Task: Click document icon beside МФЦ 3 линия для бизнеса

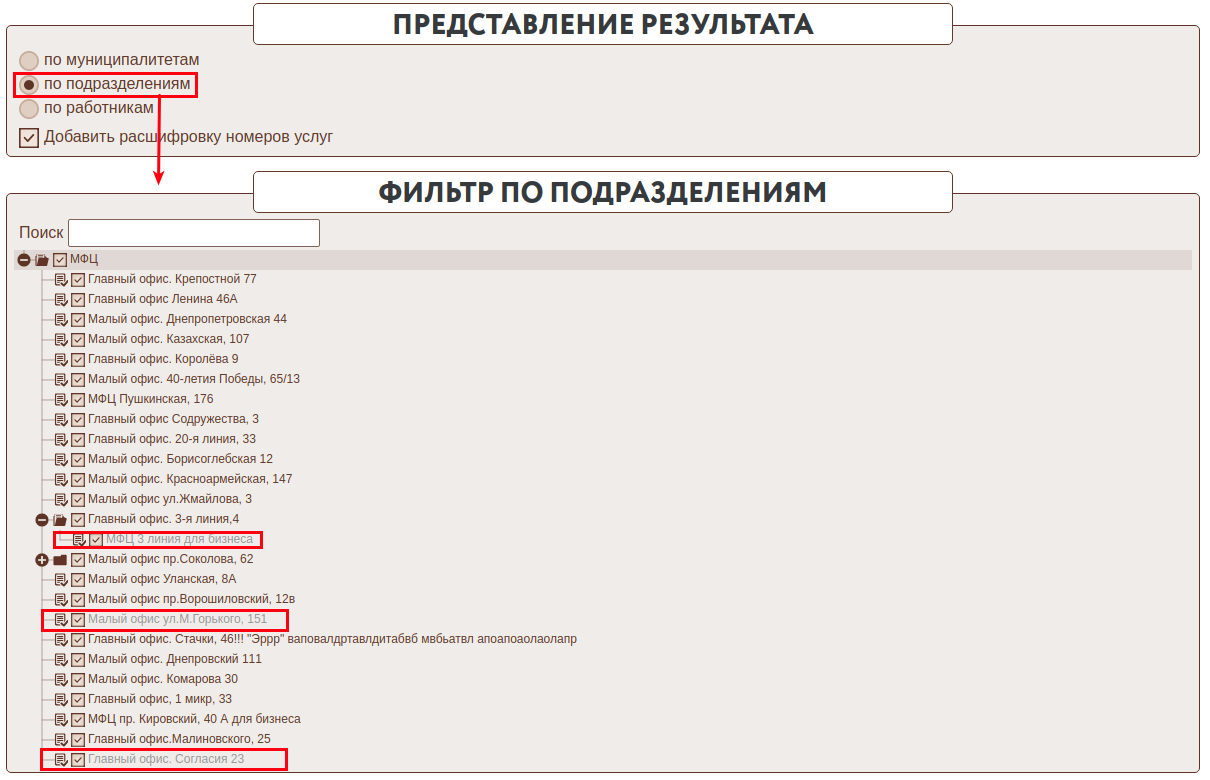Action: pyautogui.click(x=78, y=540)
